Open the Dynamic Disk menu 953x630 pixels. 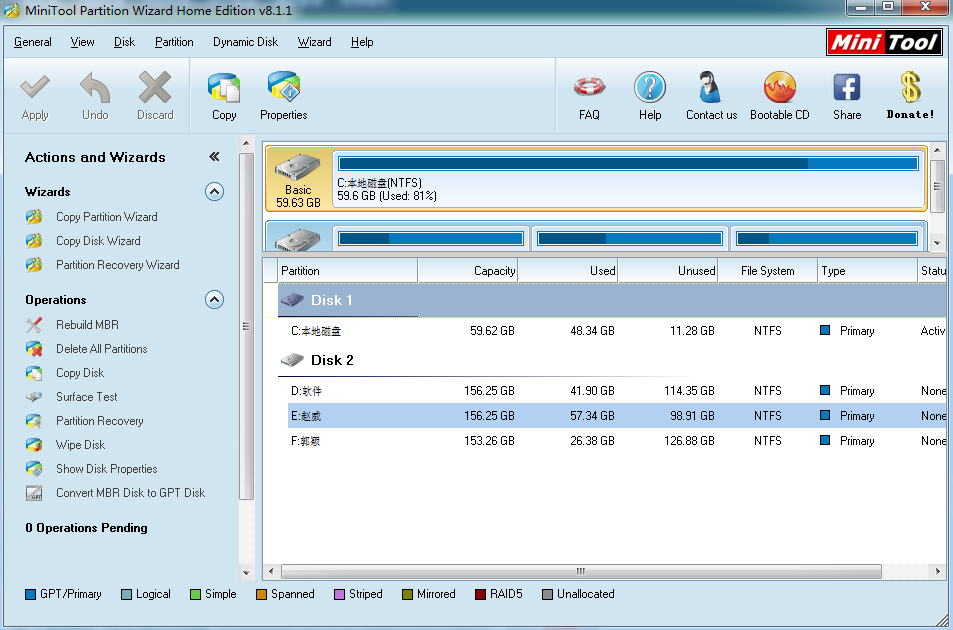(245, 42)
